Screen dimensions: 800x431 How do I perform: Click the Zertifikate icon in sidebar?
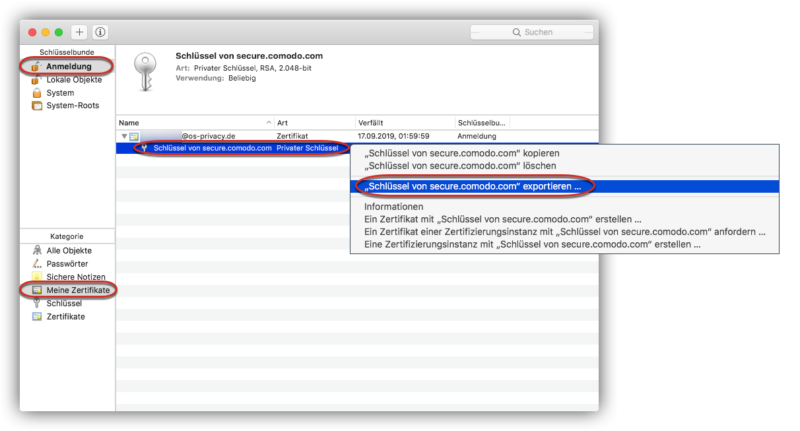37,316
